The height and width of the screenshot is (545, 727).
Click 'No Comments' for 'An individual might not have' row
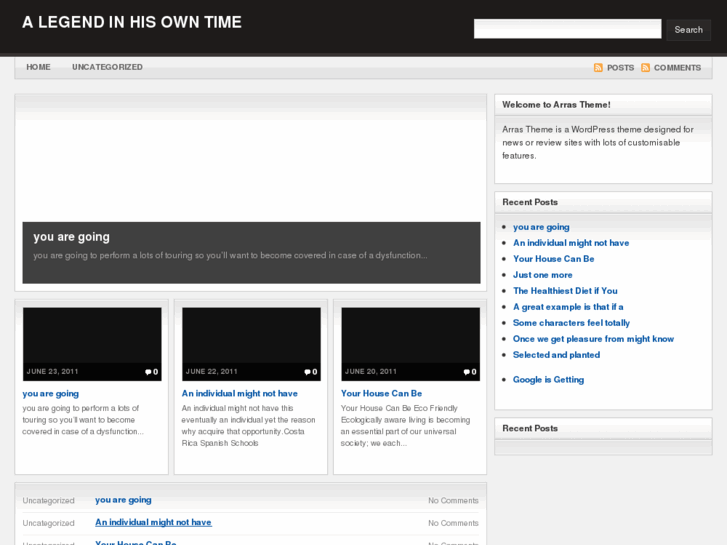click(453, 523)
